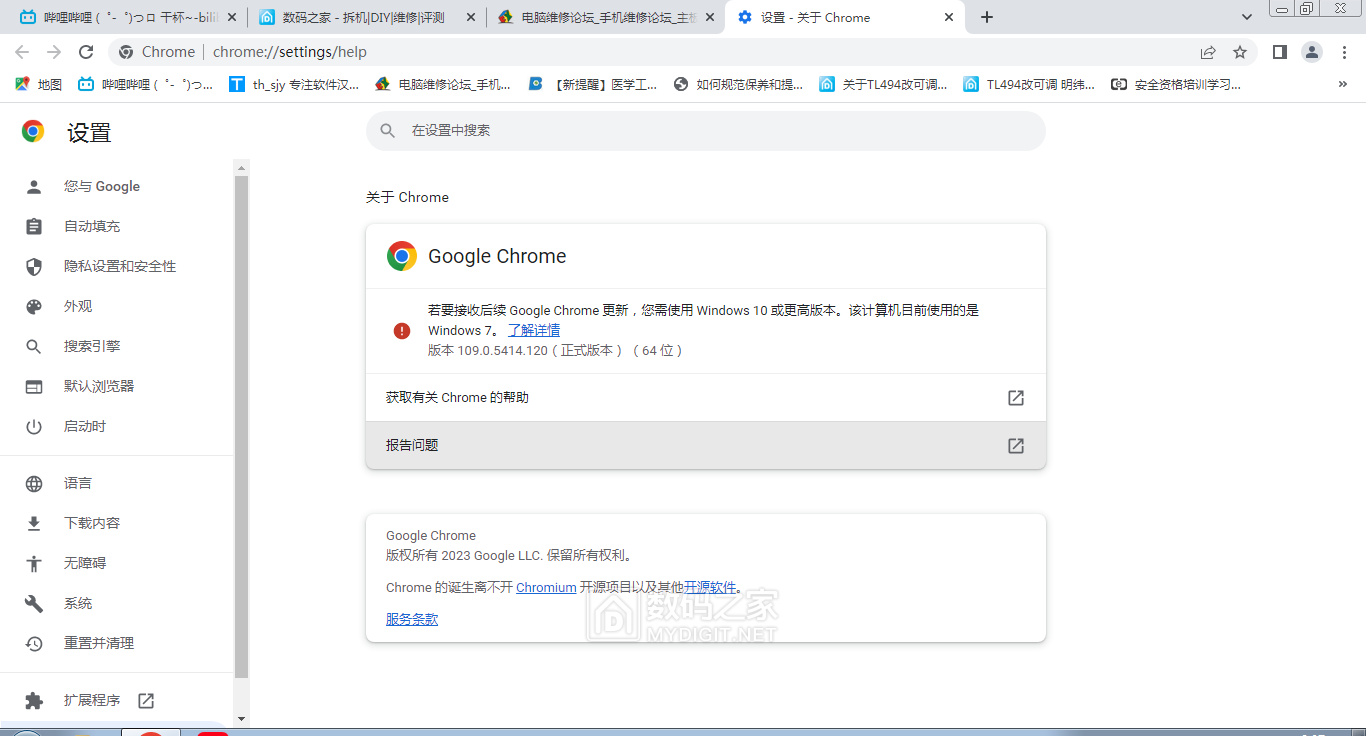Open the 电脑维修论坛_手机 bookmark
Screen dimensions: 1366x736
pos(443,85)
